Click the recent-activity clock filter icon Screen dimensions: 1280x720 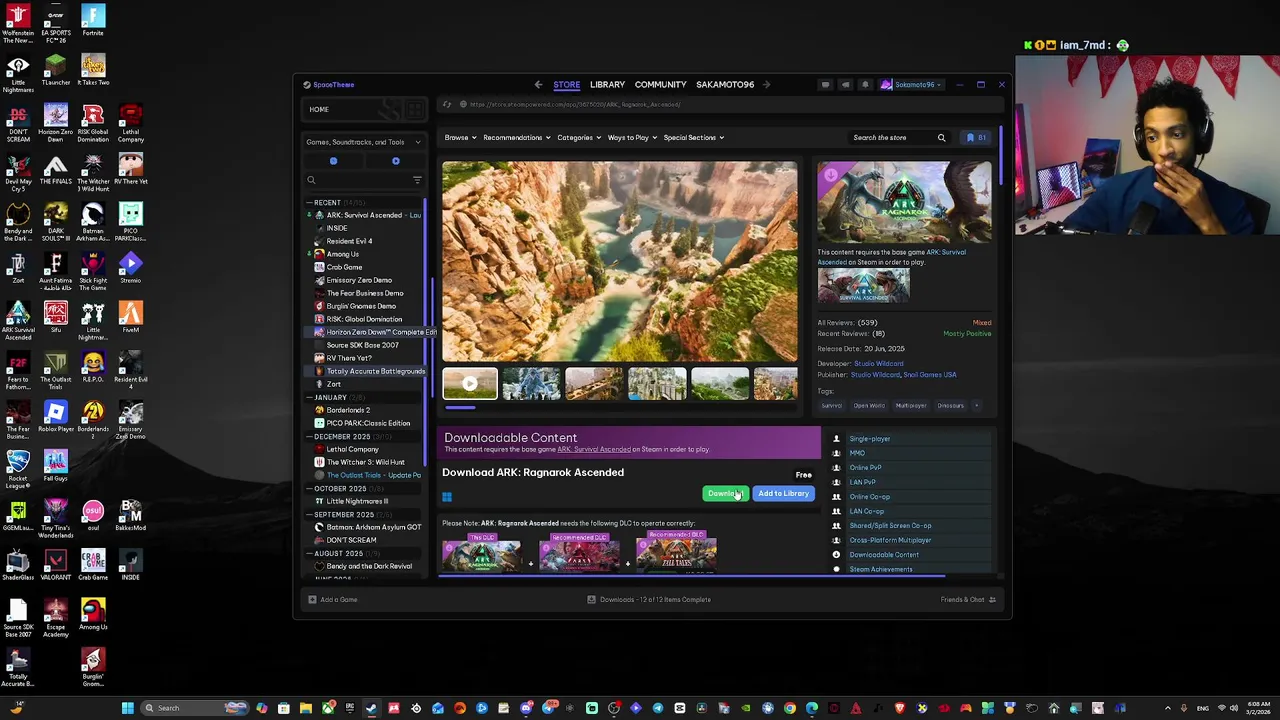tap(333, 161)
